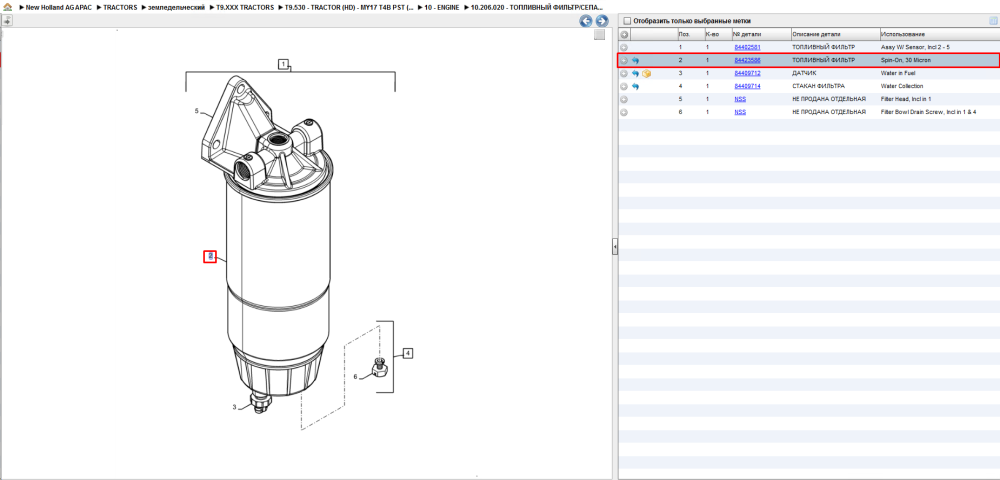Viewport: 1000px width, 480px height.
Task: Click the plus icon in the table header
Action: tap(624, 34)
